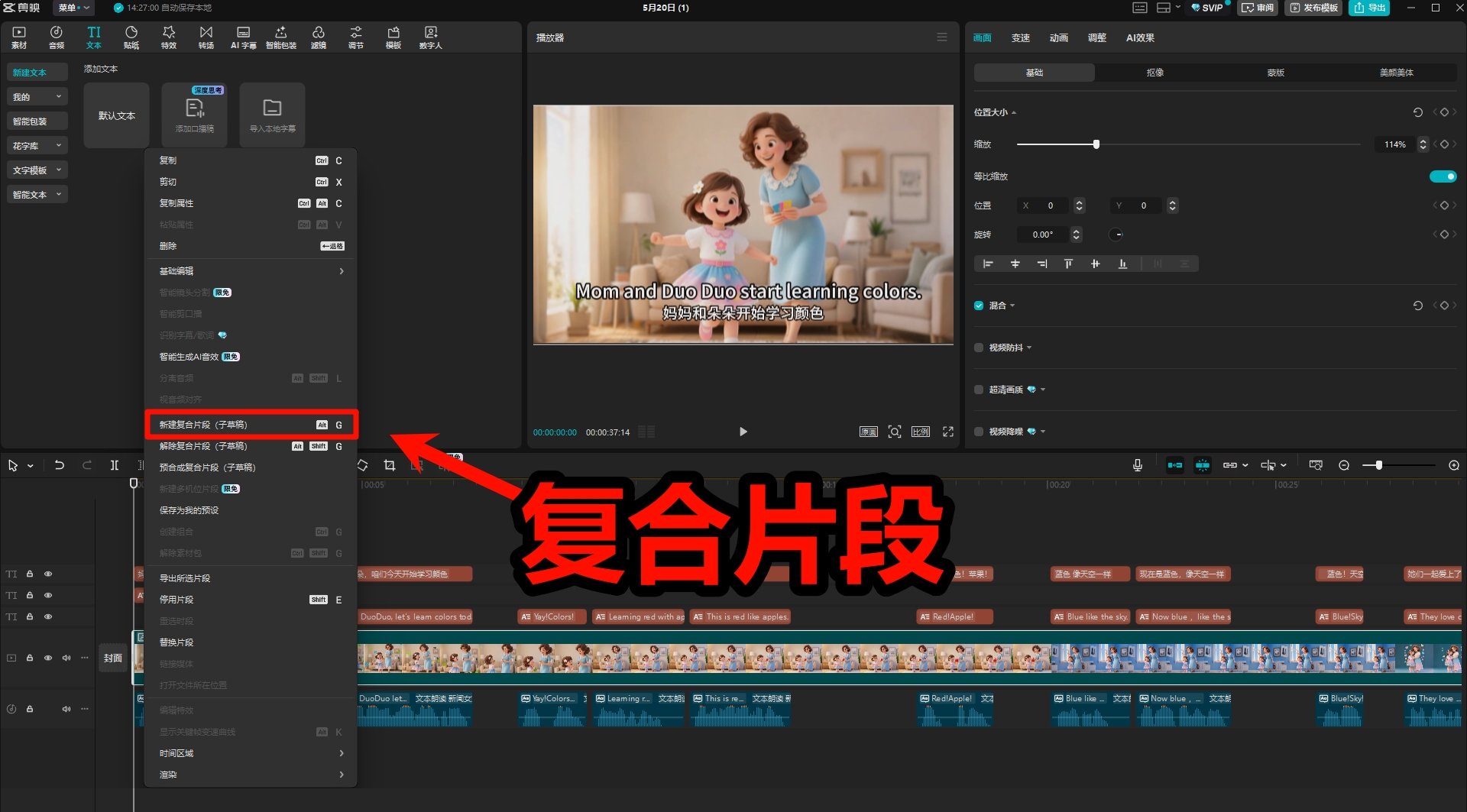The height and width of the screenshot is (812, 1467).
Task: Open the 滤镜 filters panel
Action: tap(318, 37)
